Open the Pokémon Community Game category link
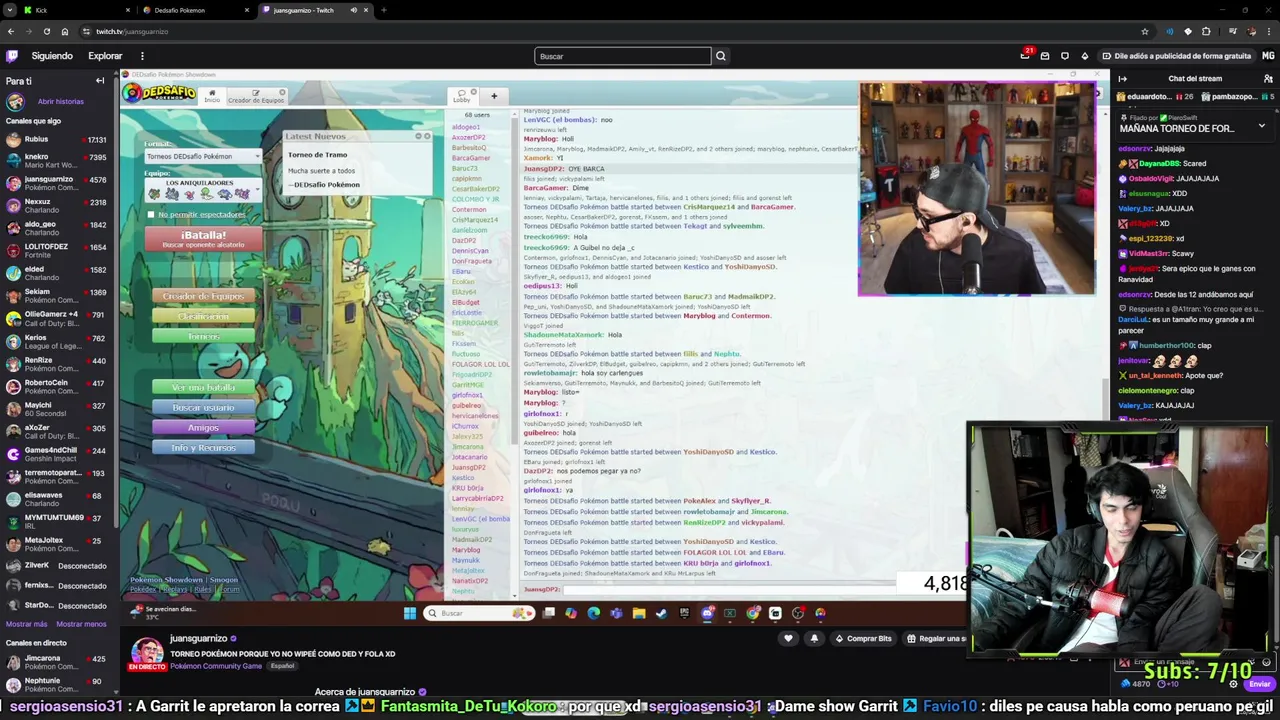1280x720 pixels. pyautogui.click(x=217, y=666)
